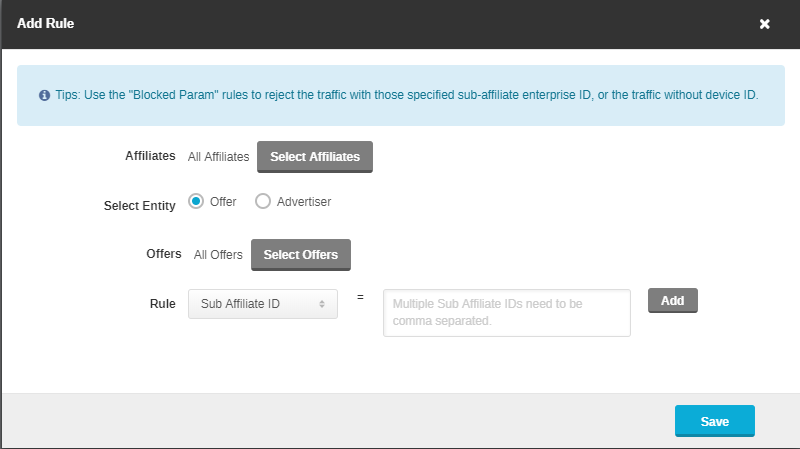The height and width of the screenshot is (449, 800).
Task: Click the Rule field label
Action: click(162, 303)
